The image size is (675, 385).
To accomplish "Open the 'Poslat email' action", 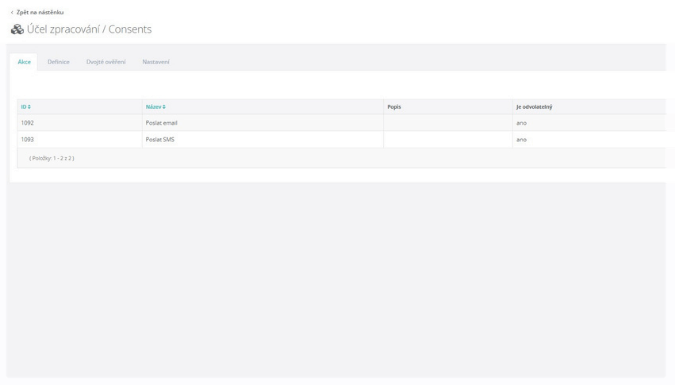I will (161, 123).
